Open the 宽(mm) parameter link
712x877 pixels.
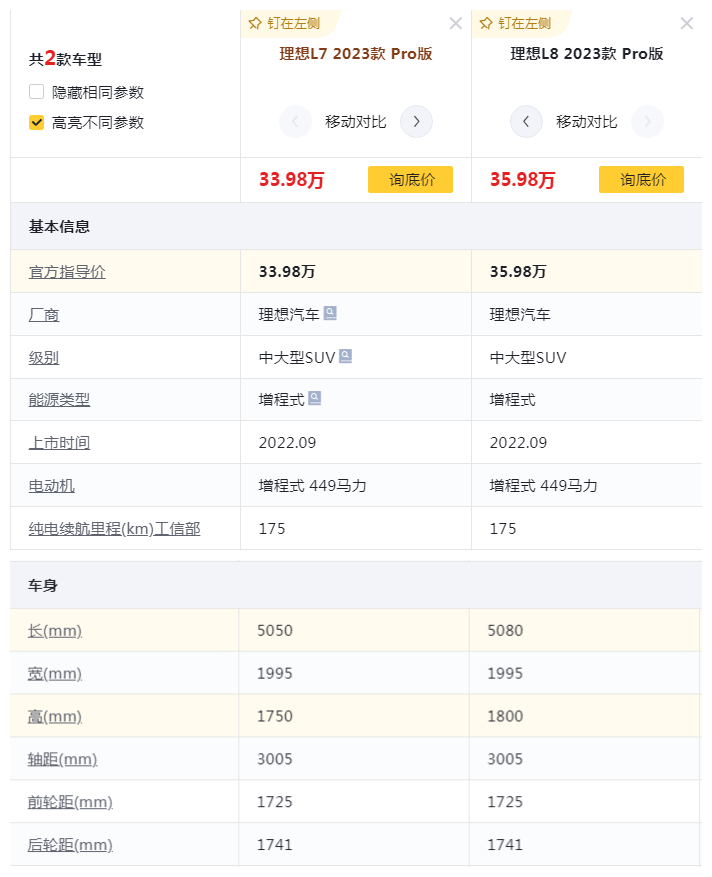[55, 673]
